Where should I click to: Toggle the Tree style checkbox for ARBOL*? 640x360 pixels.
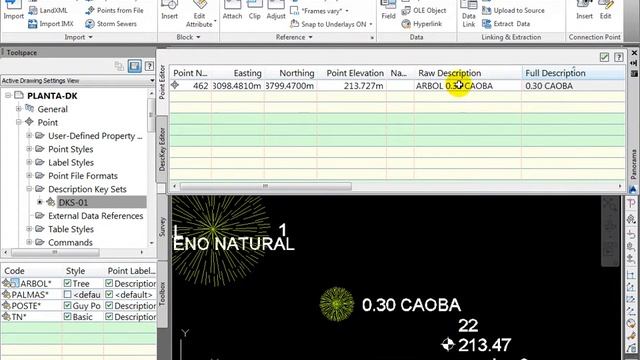[x=68, y=283]
